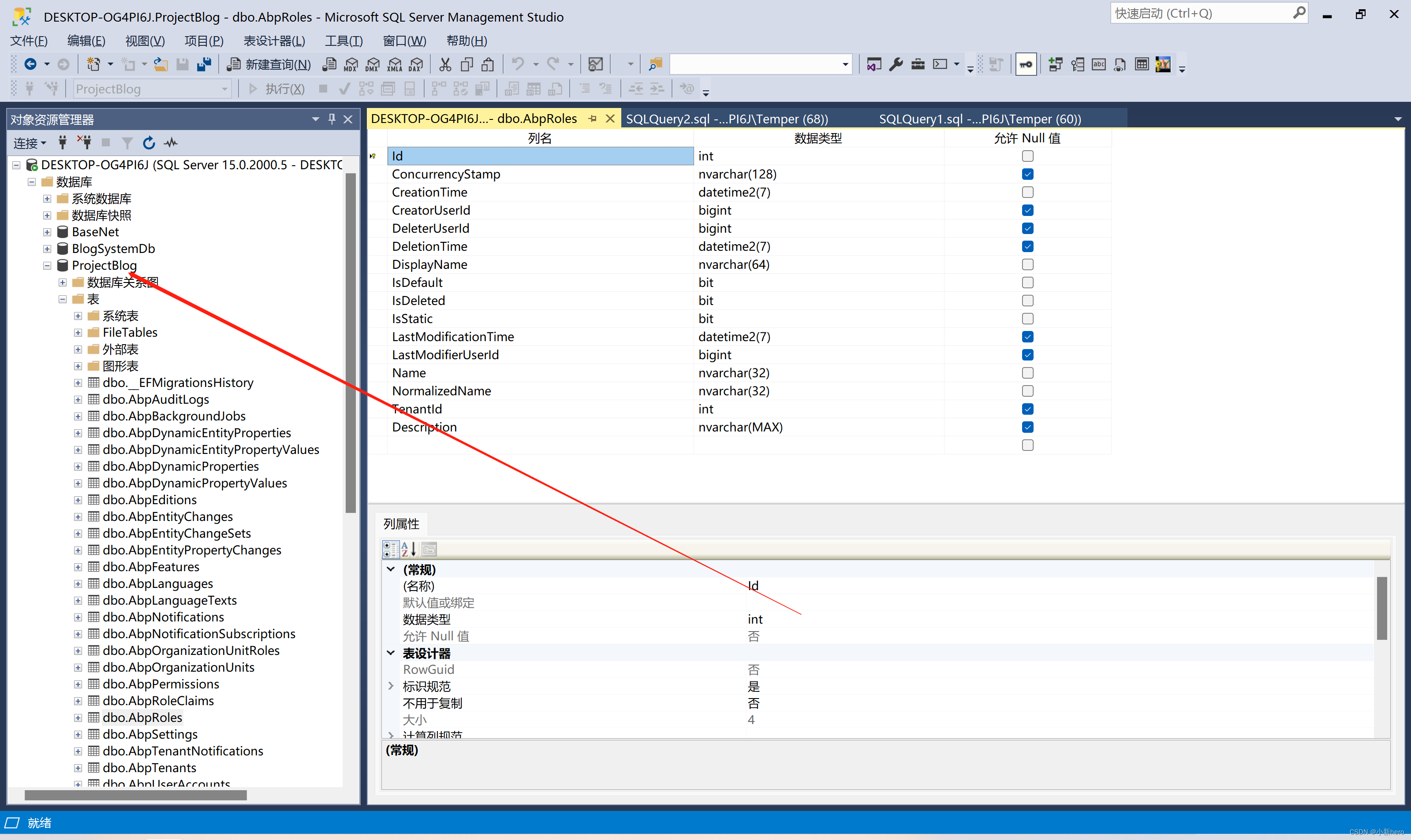Click the Manage Full-Text Index icon

1099,64
